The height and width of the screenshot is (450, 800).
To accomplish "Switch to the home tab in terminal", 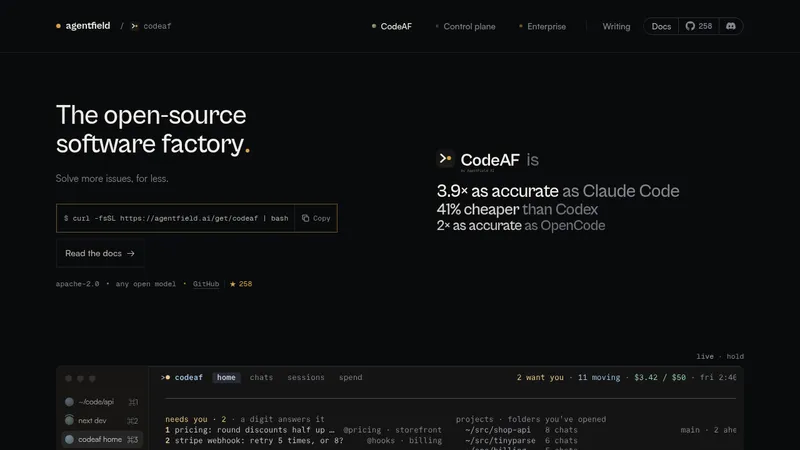I will [x=226, y=378].
